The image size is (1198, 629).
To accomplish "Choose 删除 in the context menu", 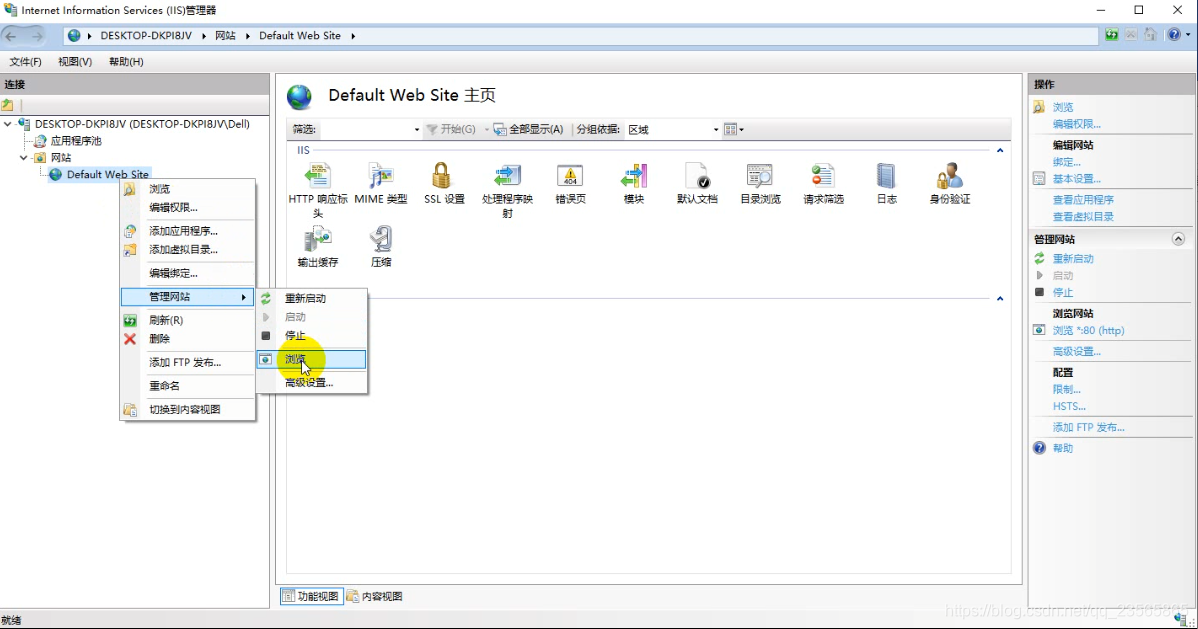I will pos(188,339).
